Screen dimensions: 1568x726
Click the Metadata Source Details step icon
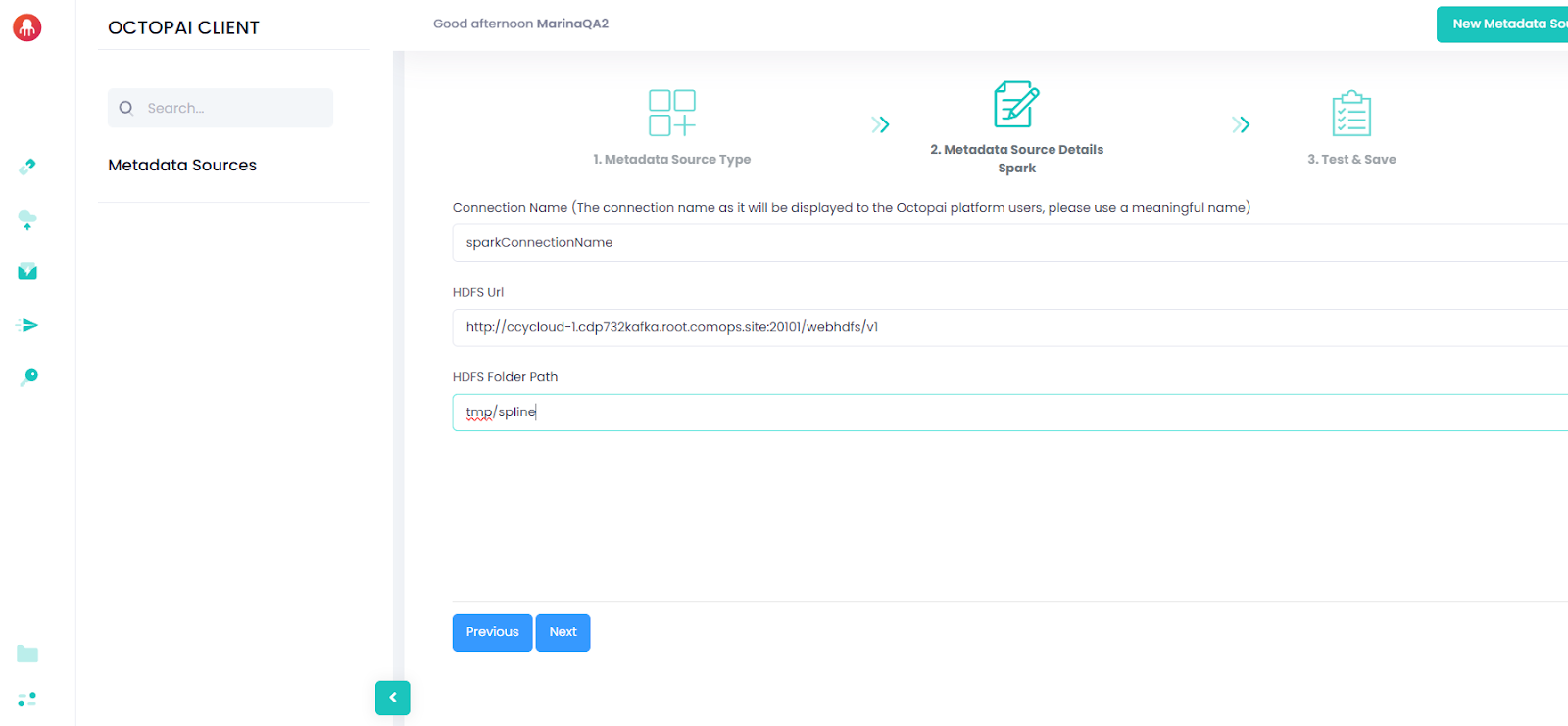click(1016, 105)
